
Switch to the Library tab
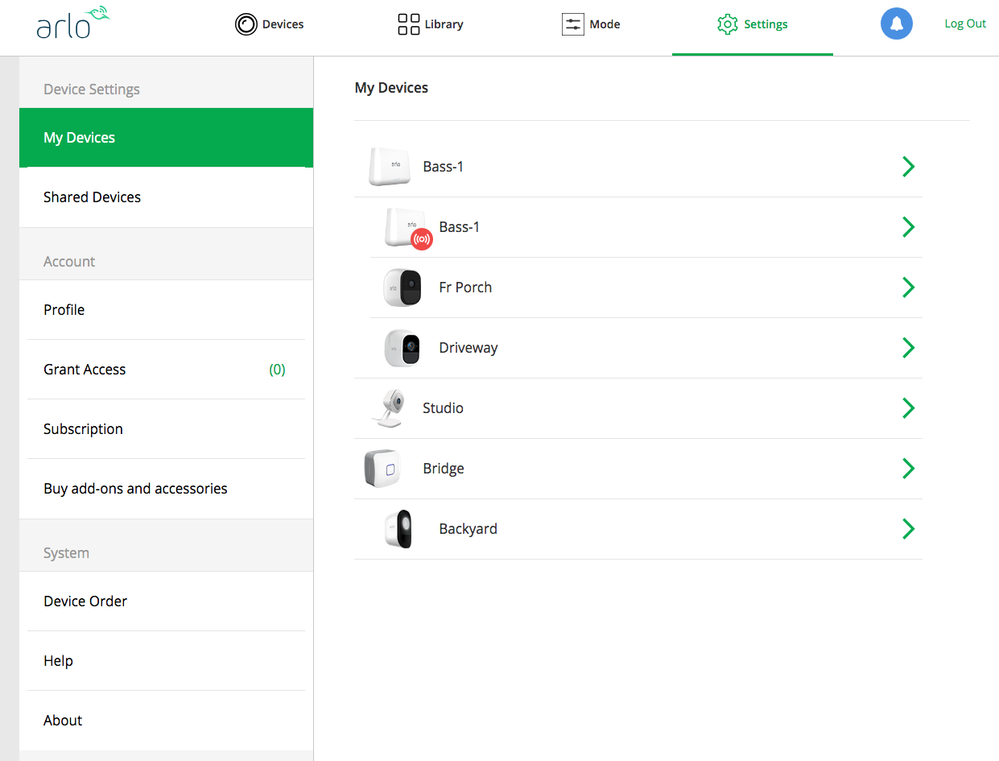pos(430,24)
